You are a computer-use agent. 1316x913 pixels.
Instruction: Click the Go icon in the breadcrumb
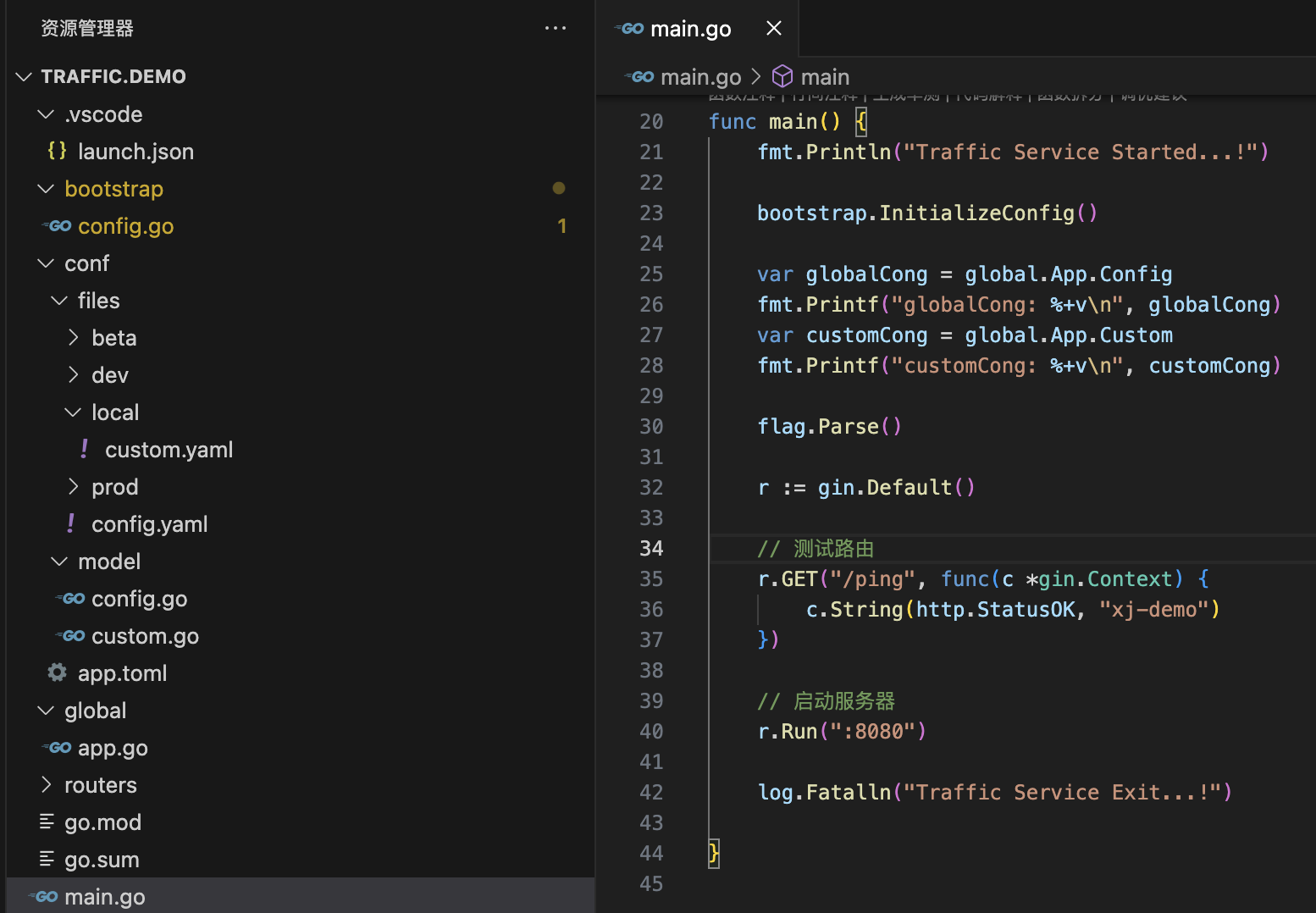pos(640,77)
